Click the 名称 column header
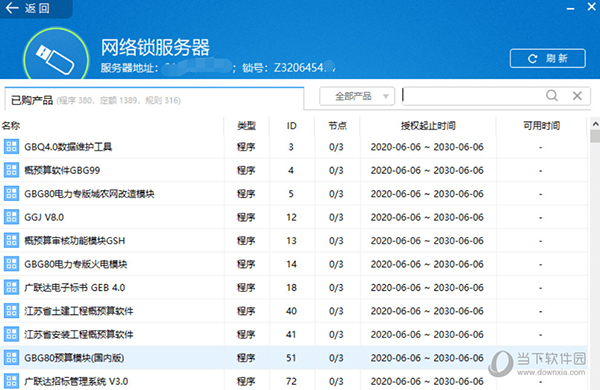 11,126
